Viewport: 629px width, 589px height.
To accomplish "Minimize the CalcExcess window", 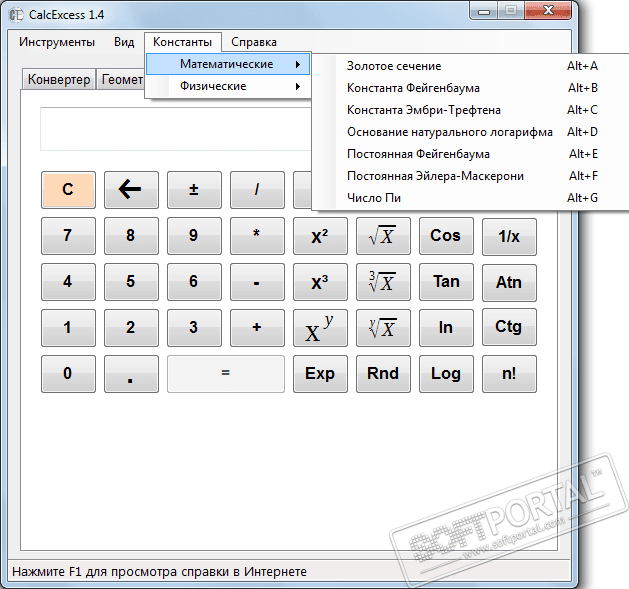I will point(484,11).
